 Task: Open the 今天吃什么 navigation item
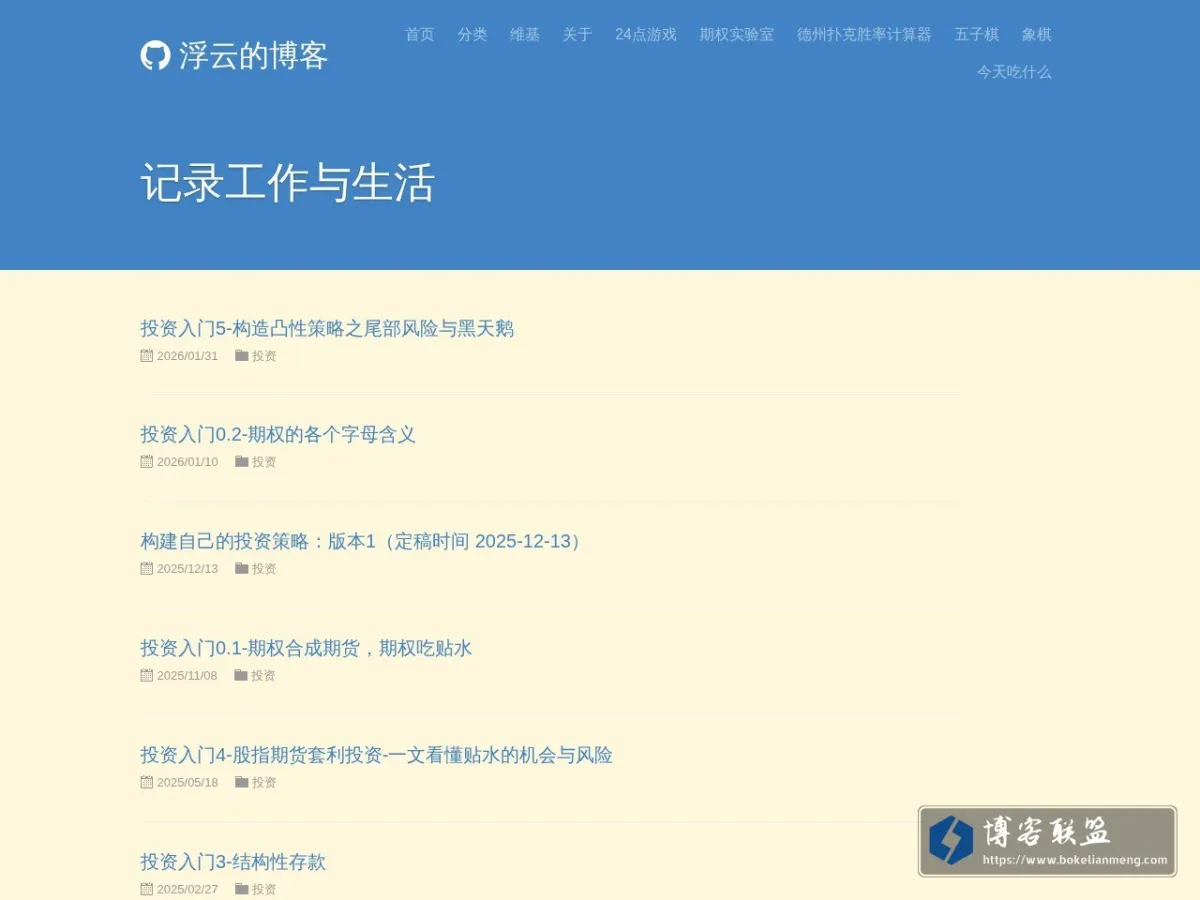1014,72
